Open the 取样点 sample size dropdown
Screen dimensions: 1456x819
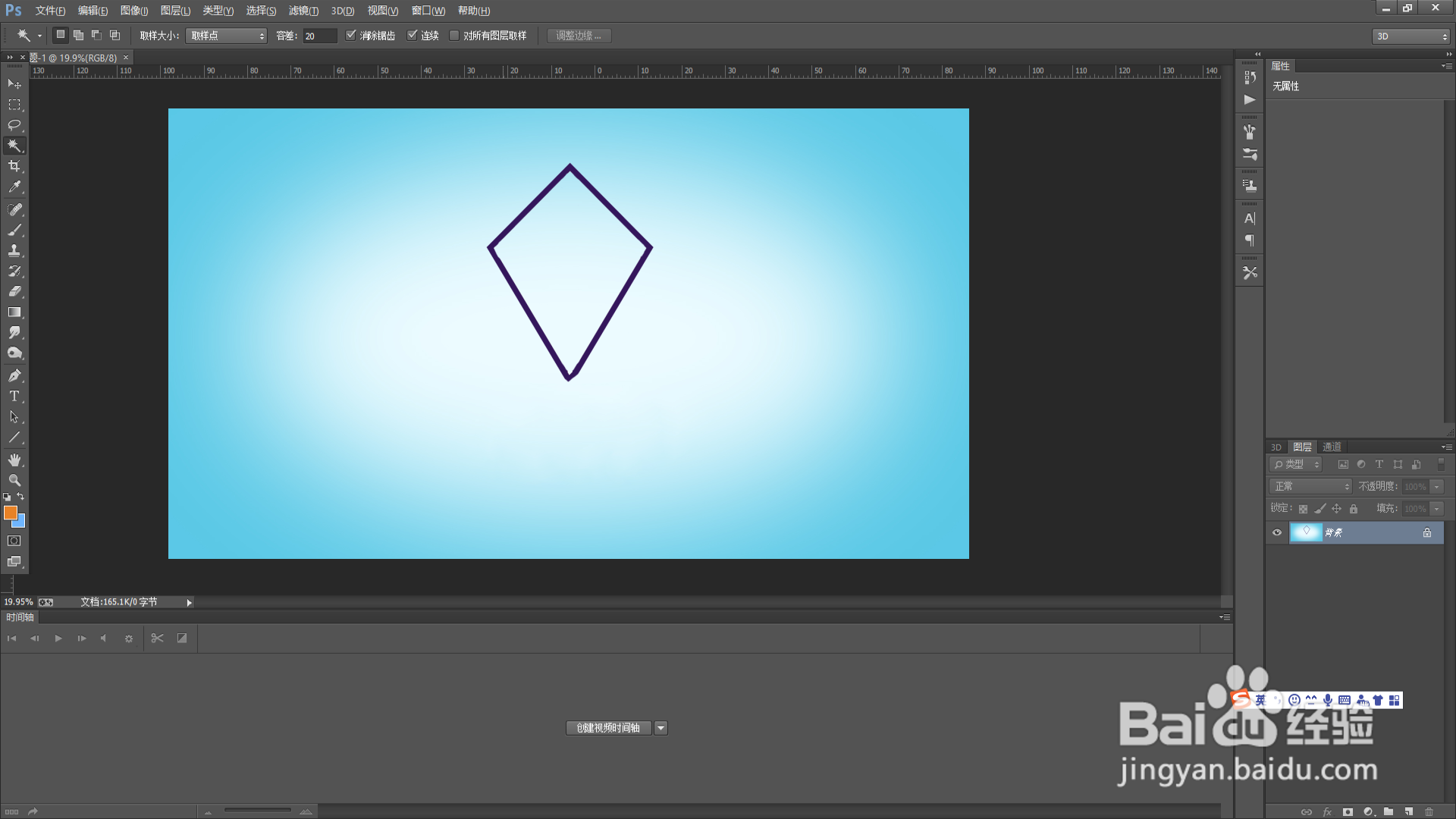click(227, 36)
